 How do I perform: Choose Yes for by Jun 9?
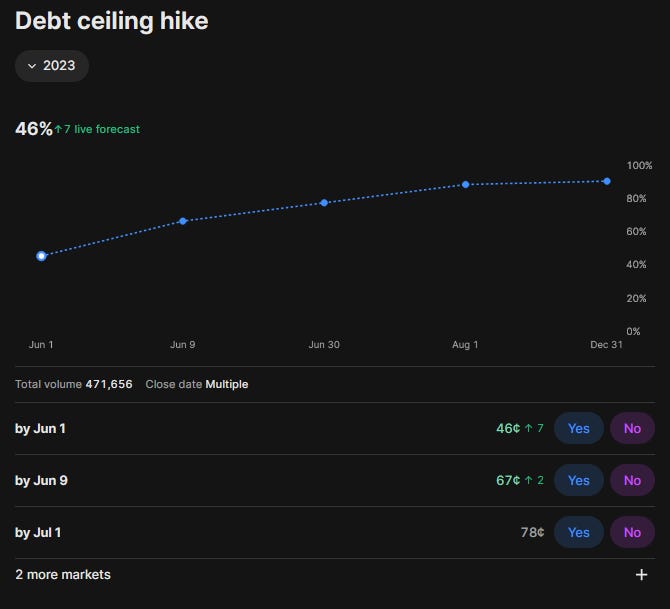click(x=579, y=480)
